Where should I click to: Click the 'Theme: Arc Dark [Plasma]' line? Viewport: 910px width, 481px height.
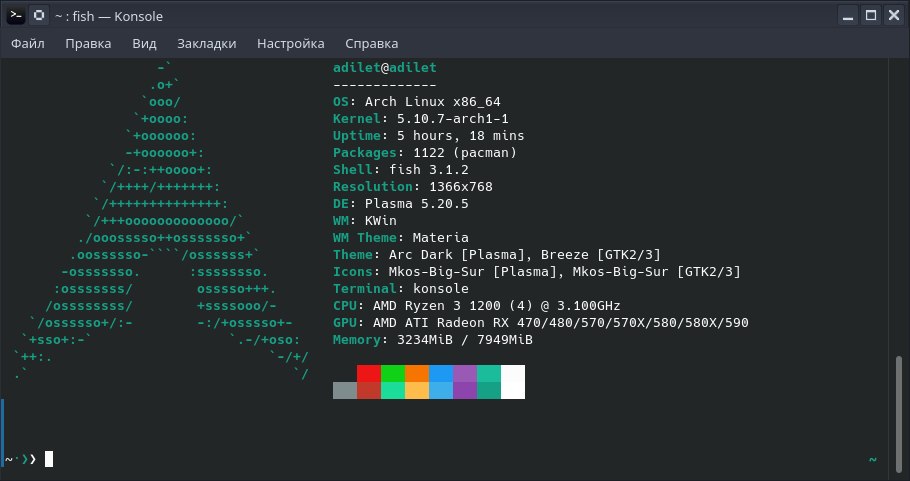click(x=497, y=255)
